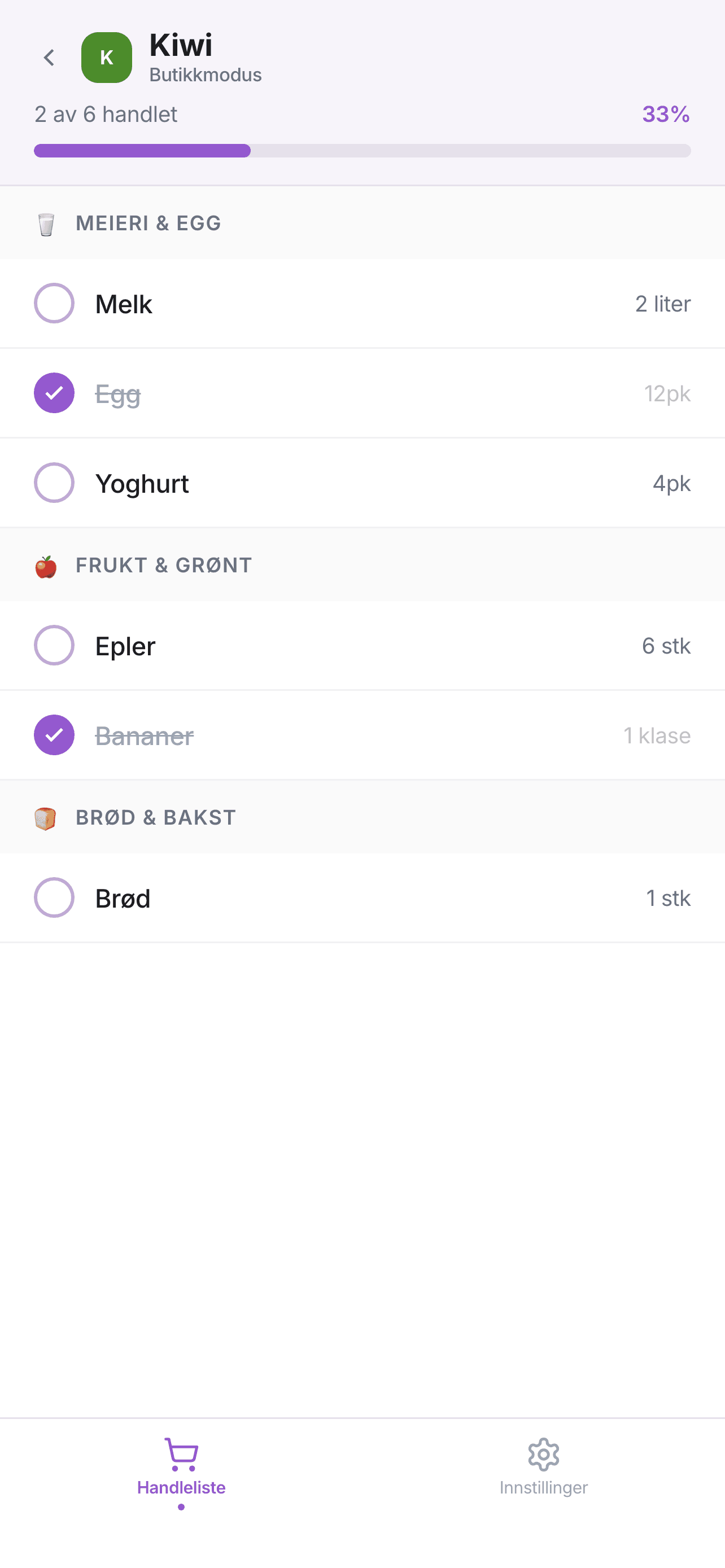Viewport: 725px width, 1568px height.
Task: Check off Melk in the list
Action: coord(54,303)
